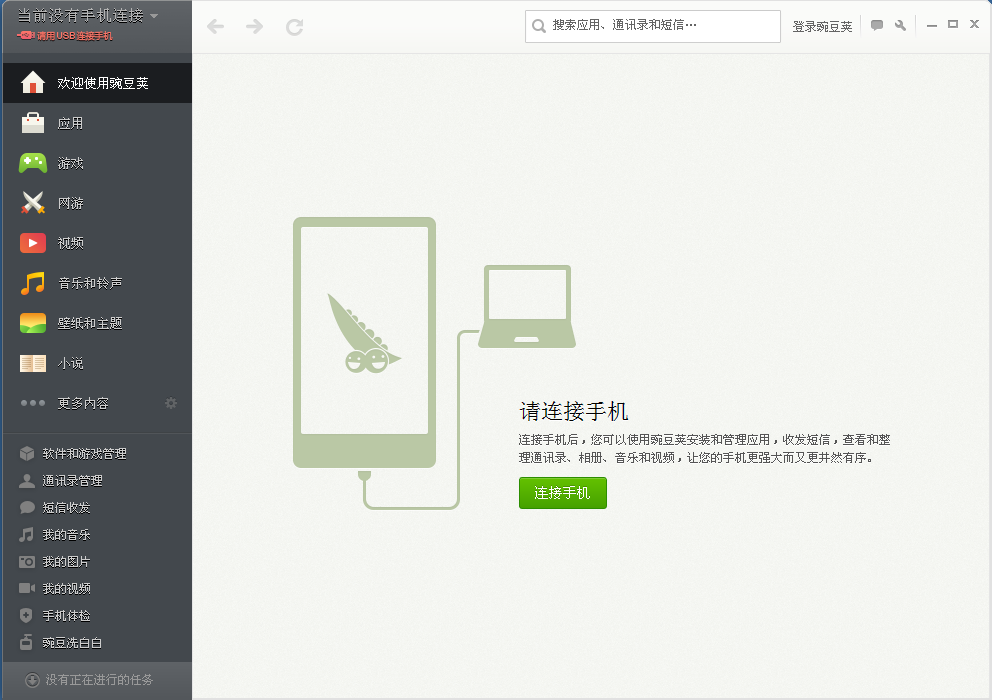Click the feedback speech bubble icon

click(x=877, y=25)
